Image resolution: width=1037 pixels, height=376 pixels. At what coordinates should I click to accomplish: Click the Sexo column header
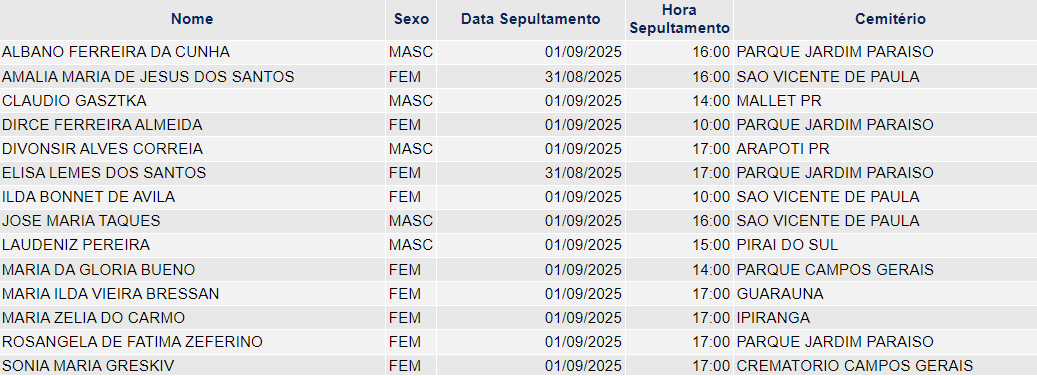pyautogui.click(x=411, y=19)
